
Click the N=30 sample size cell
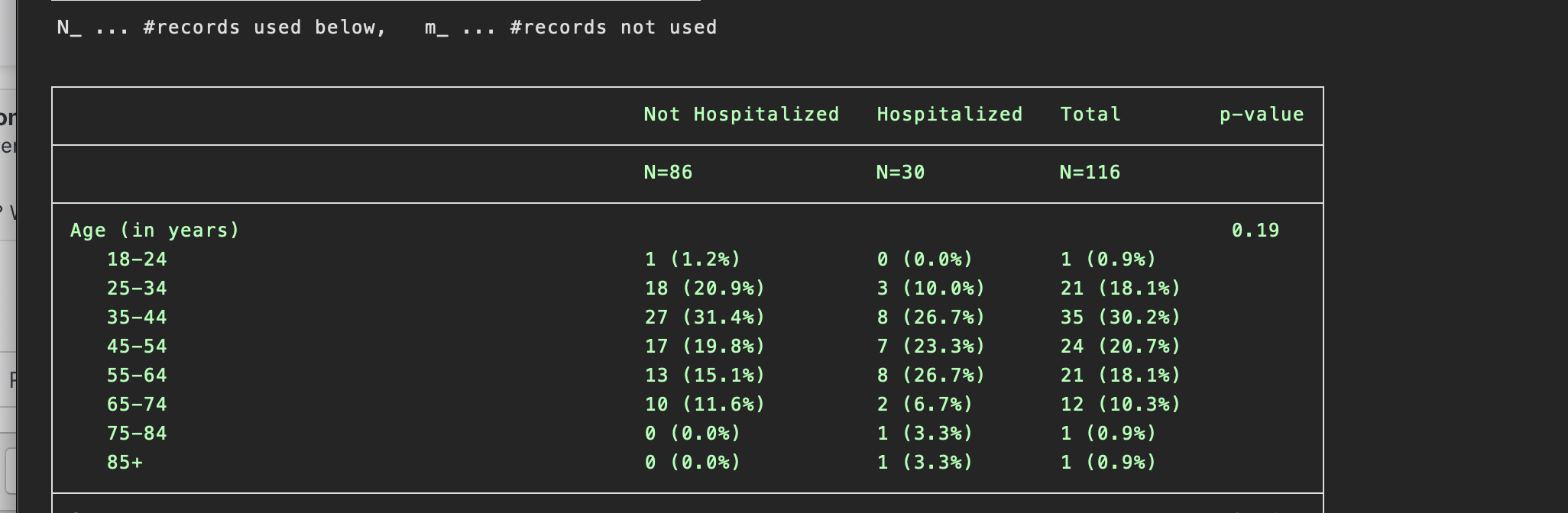click(900, 173)
